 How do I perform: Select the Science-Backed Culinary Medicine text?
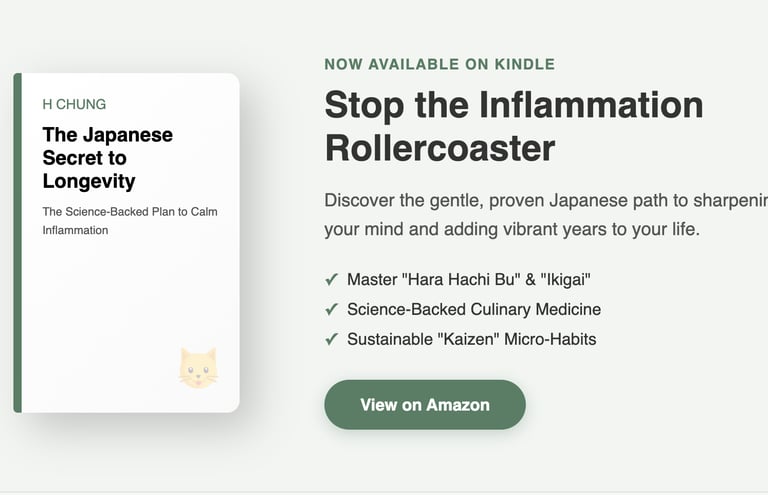[x=474, y=310]
